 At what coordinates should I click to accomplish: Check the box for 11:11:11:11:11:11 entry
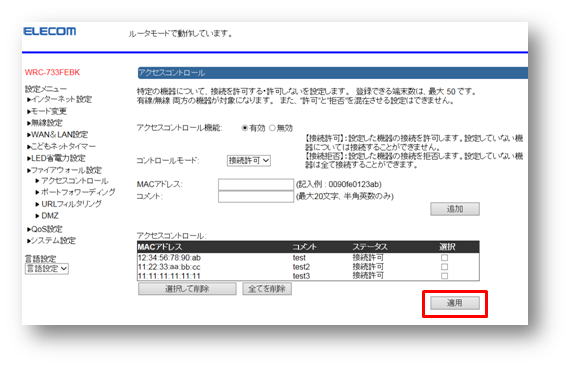[444, 276]
